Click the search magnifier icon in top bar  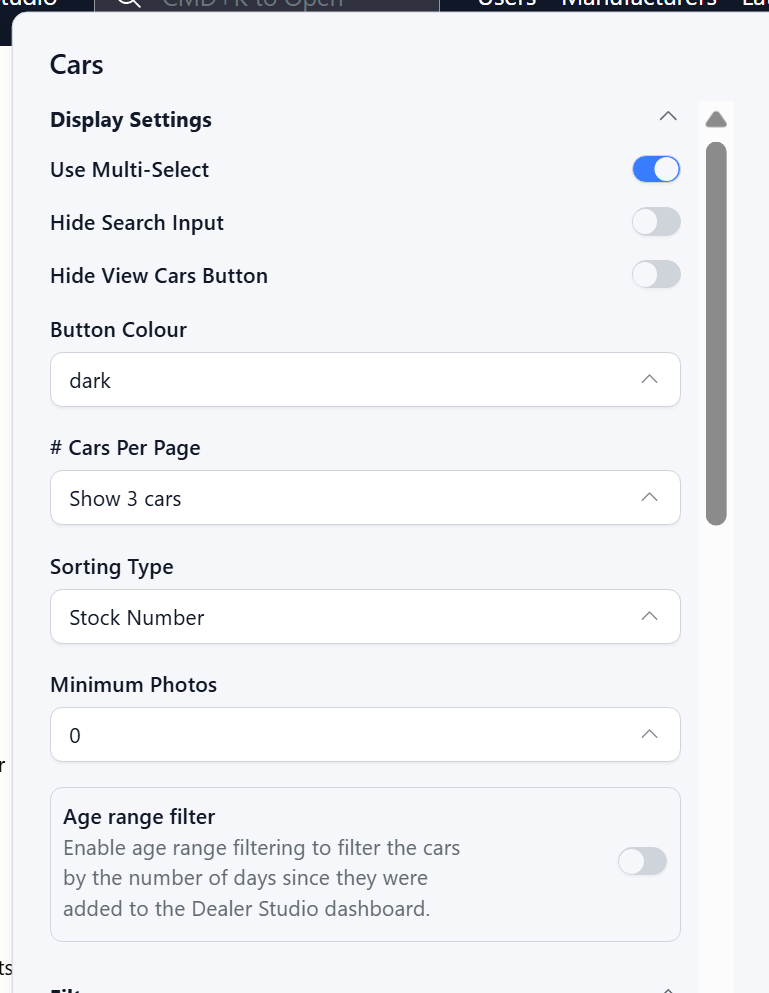[x=128, y=3]
